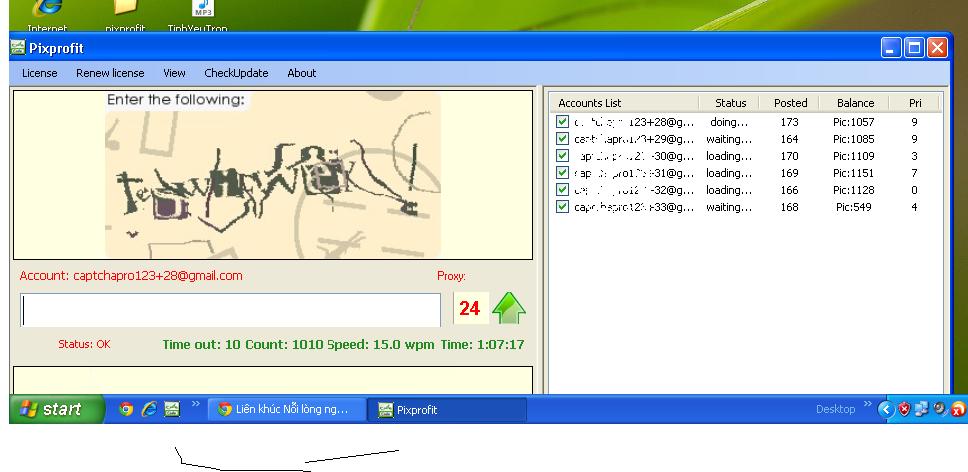The height and width of the screenshot is (472, 968).
Task: Click the Desktop toolbar label in taskbar
Action: (x=835, y=409)
